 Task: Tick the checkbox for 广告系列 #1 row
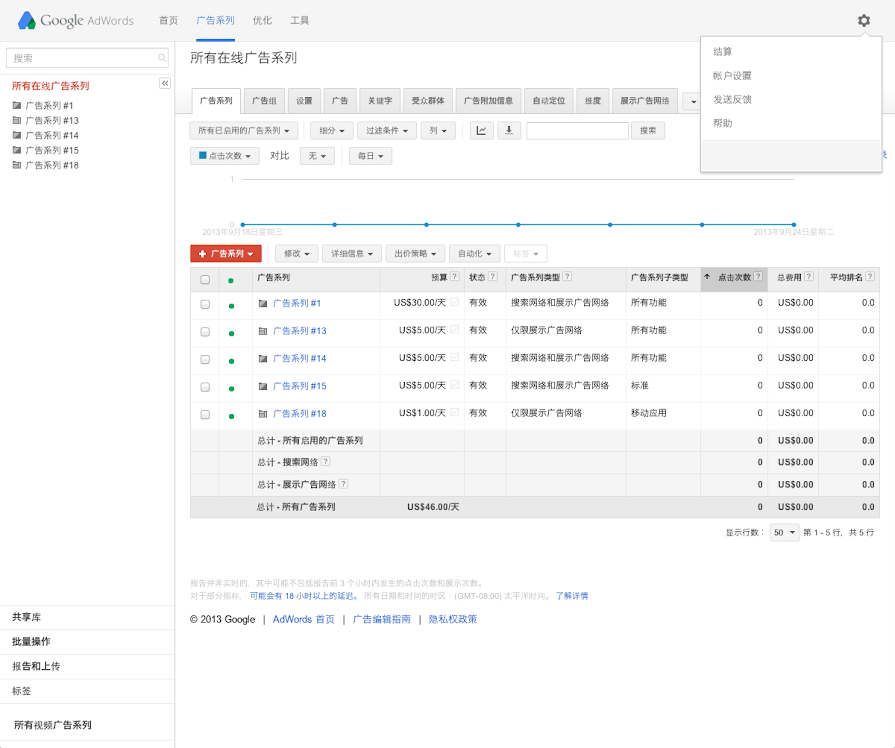pos(205,304)
